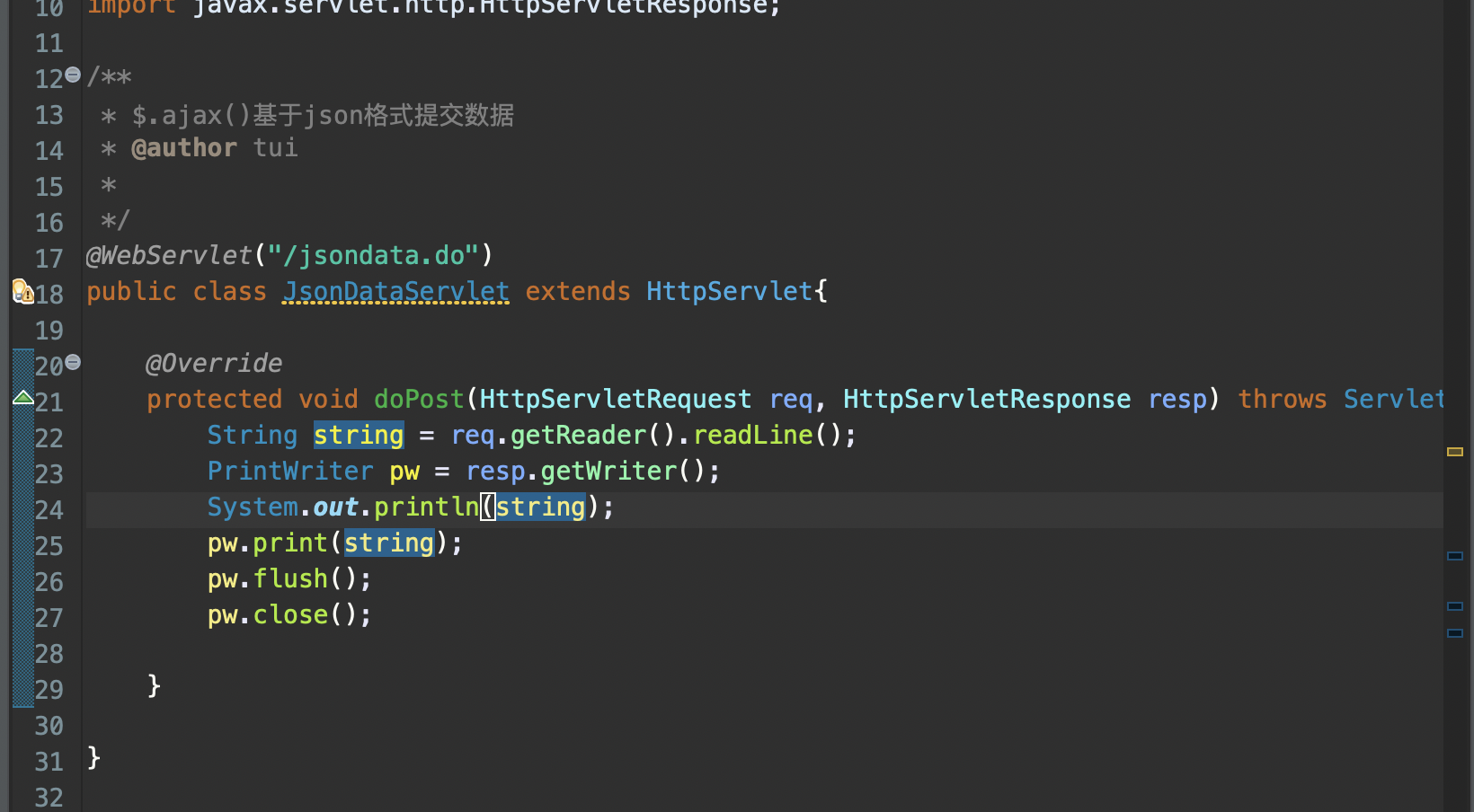Image resolution: width=1474 pixels, height=812 pixels.
Task: Click the second blue occurrence marker in overview ruler
Action: coord(1455,606)
